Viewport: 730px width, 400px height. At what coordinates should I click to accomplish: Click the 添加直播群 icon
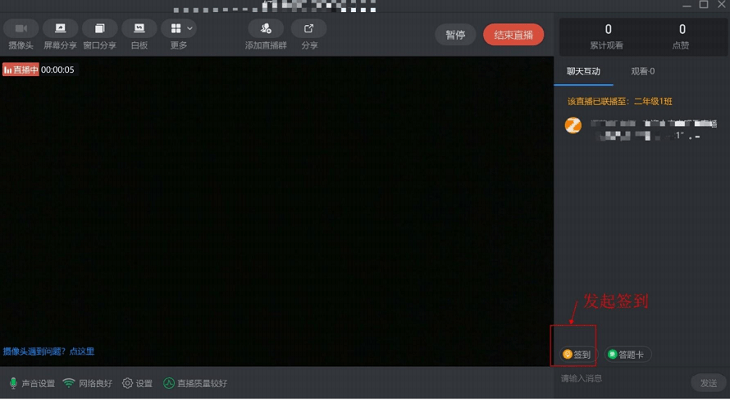click(x=266, y=29)
